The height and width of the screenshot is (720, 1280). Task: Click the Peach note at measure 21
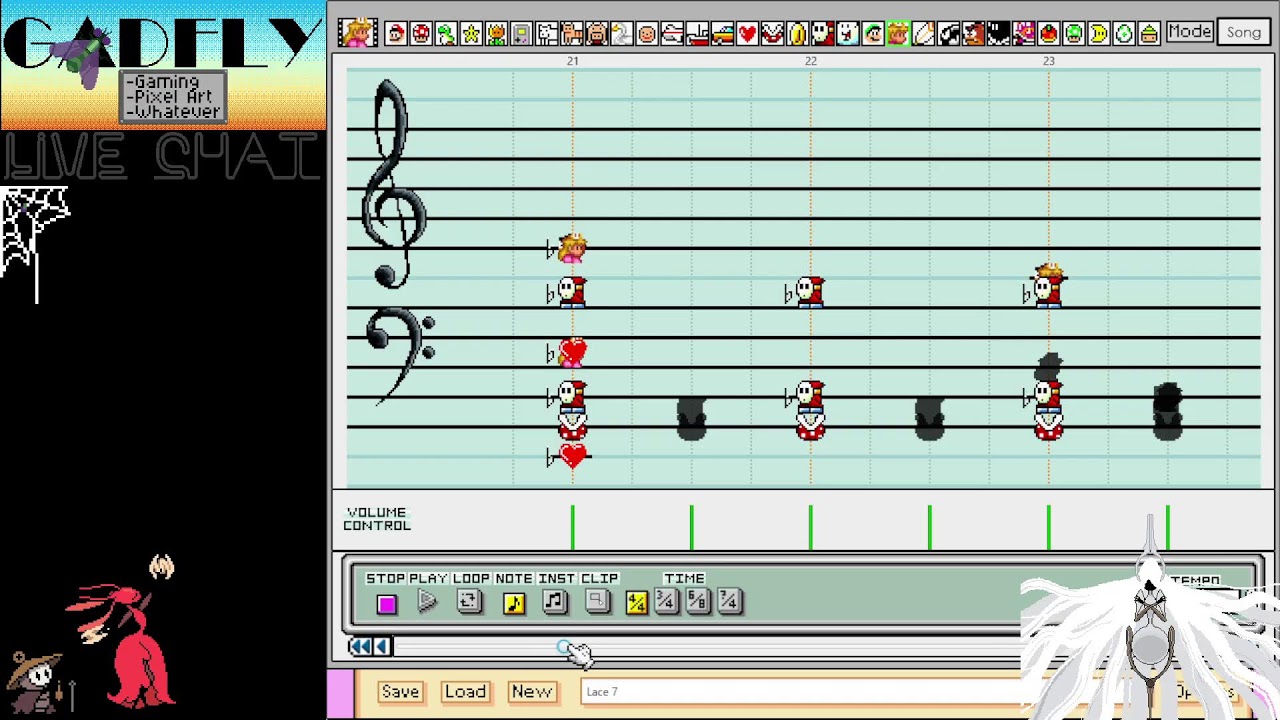(573, 248)
